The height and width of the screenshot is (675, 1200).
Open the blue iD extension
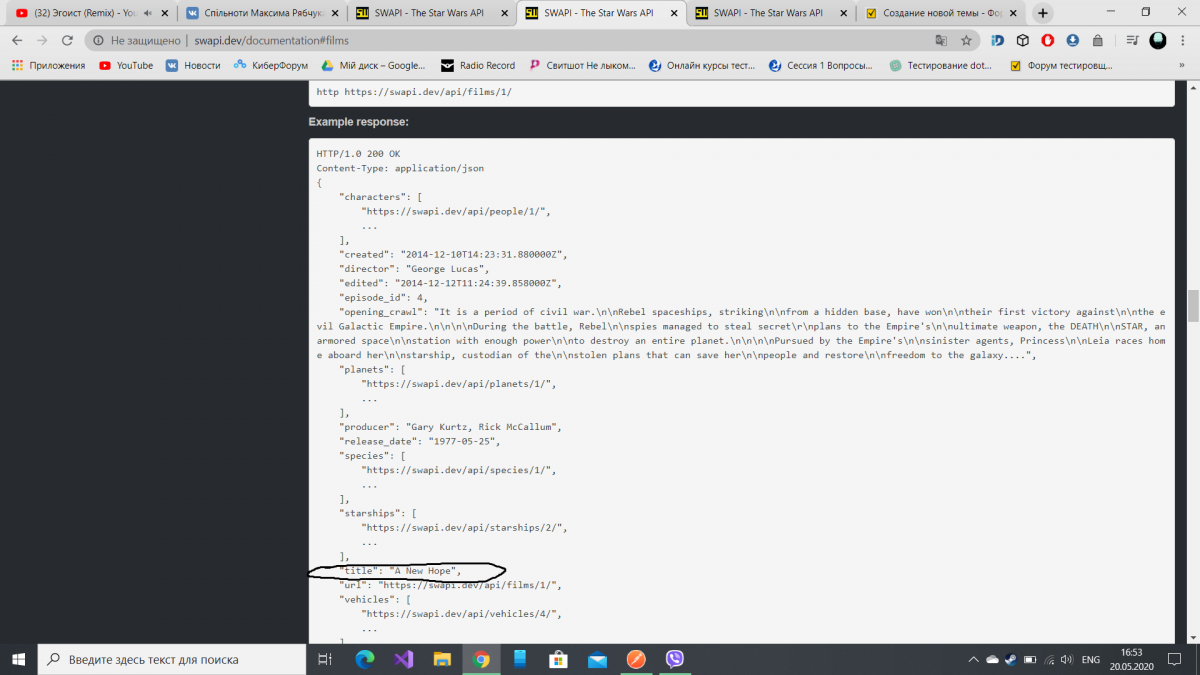point(998,40)
